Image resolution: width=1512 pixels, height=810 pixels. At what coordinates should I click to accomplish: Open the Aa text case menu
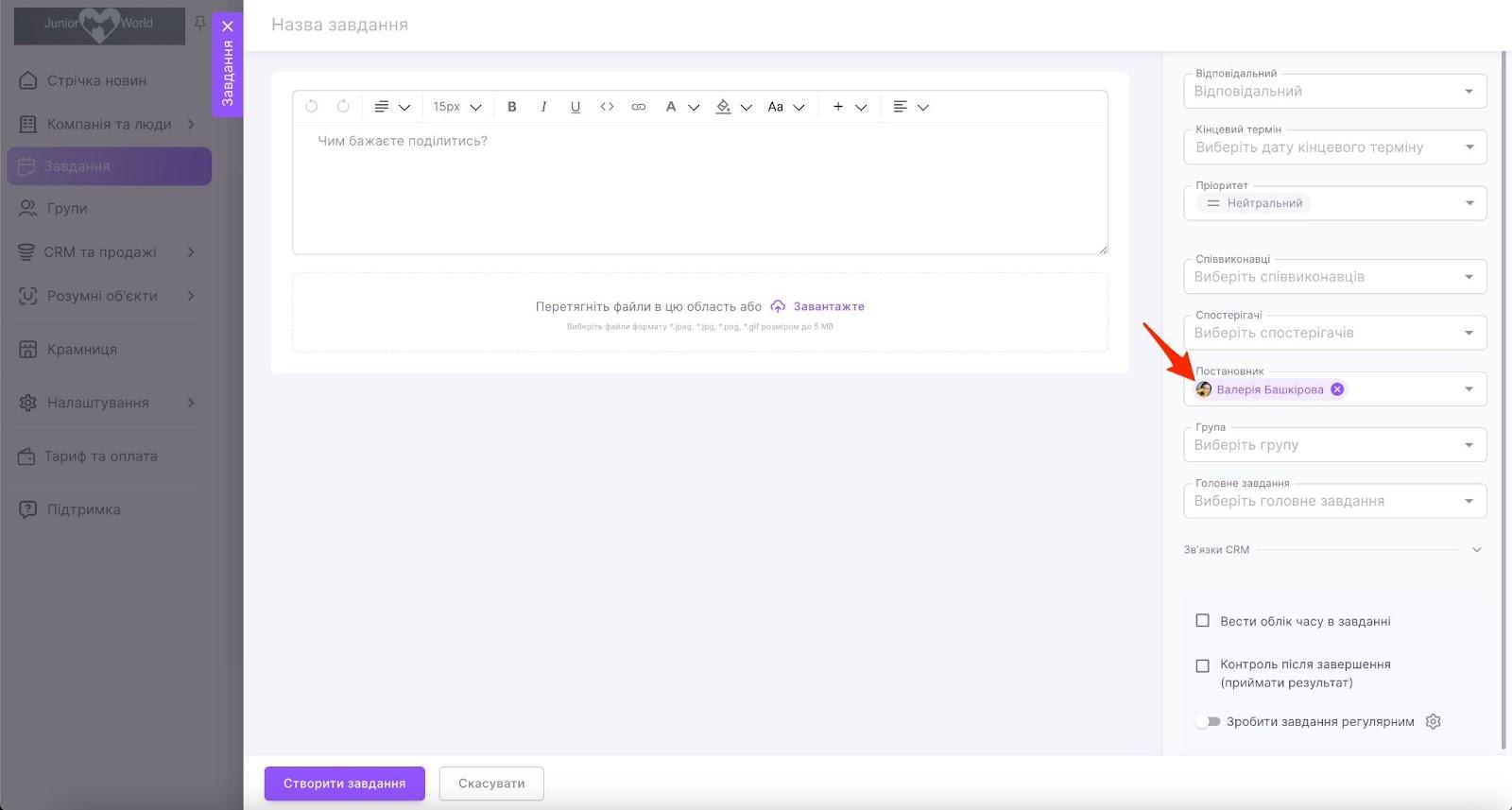click(785, 107)
